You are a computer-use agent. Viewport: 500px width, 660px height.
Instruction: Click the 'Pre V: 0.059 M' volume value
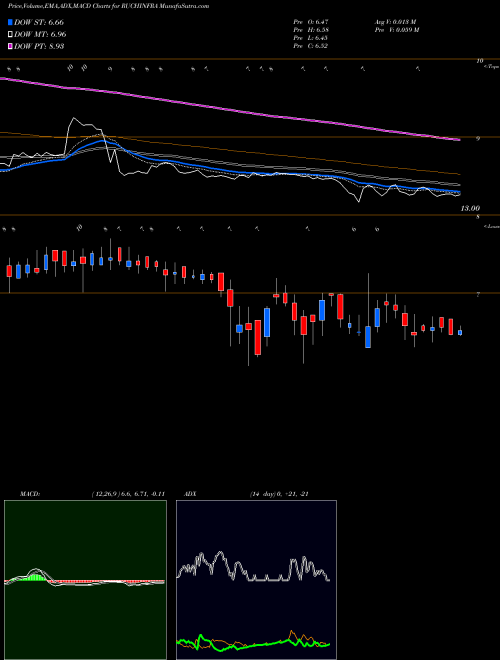click(x=396, y=30)
